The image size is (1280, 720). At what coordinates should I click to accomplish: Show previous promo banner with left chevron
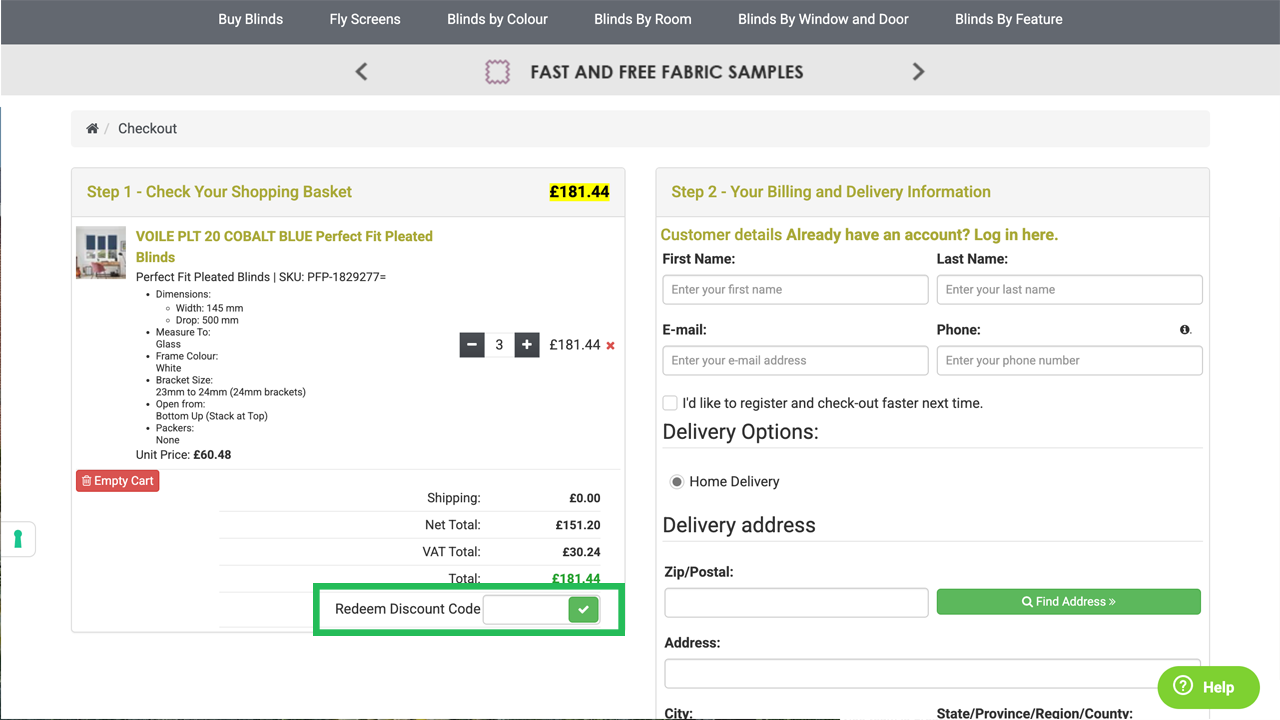click(x=362, y=72)
